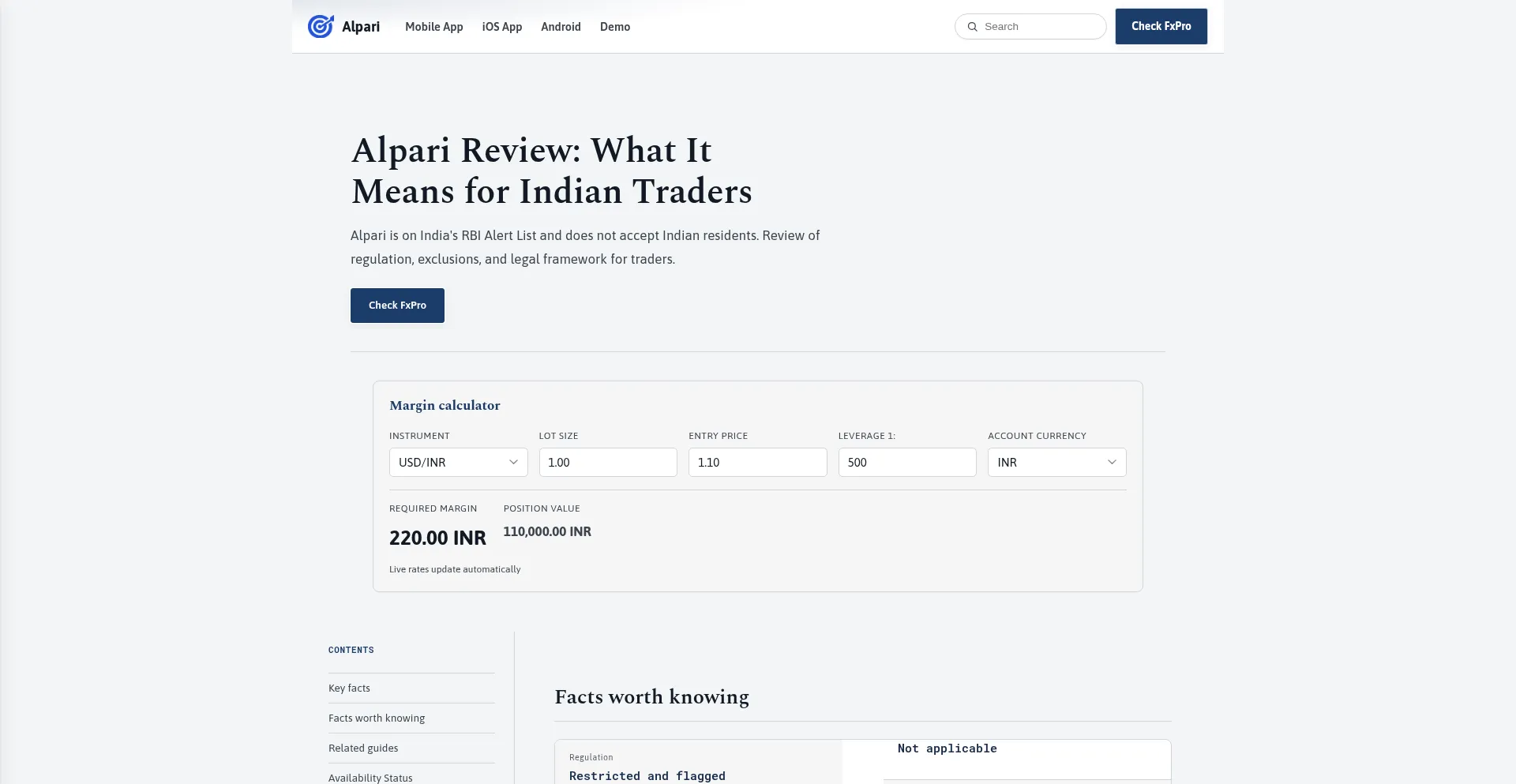Click the search magnifier icon
Viewport: 1516px width, 784px height.
coord(973,27)
